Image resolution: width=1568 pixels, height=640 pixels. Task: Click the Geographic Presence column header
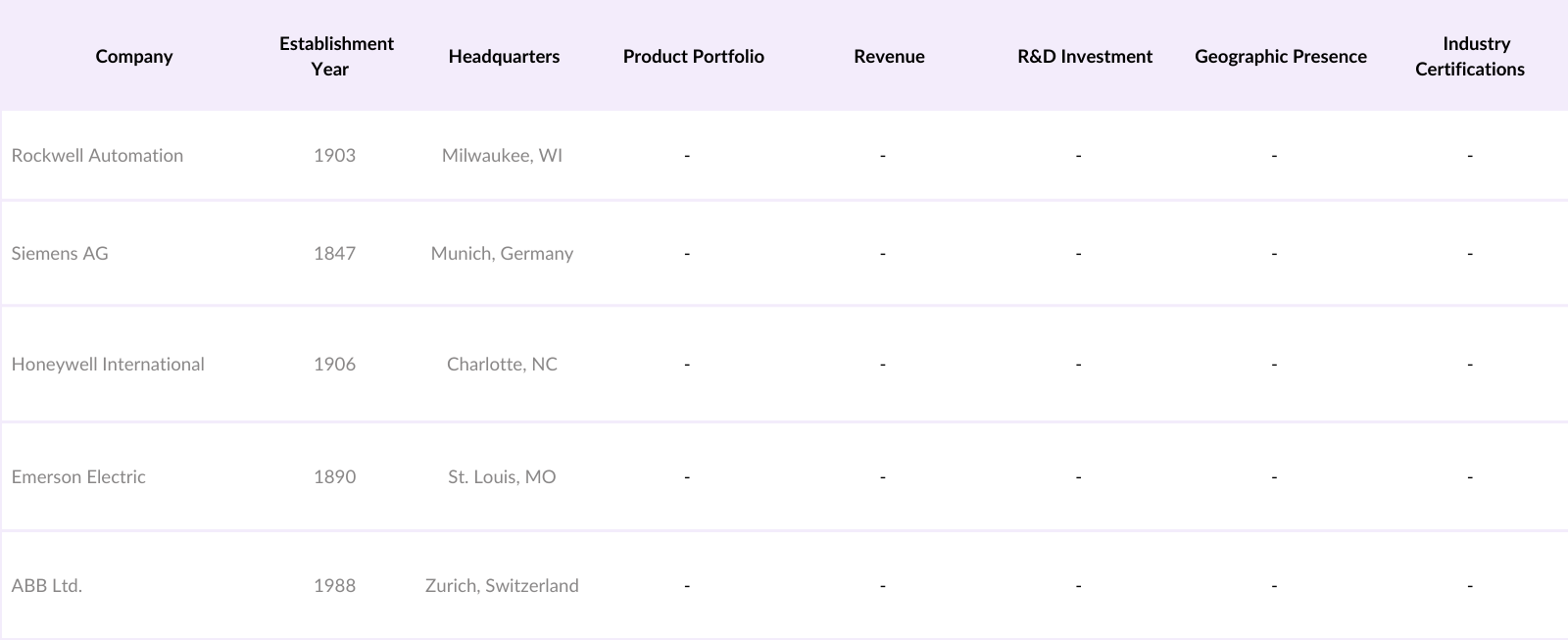pos(1280,56)
